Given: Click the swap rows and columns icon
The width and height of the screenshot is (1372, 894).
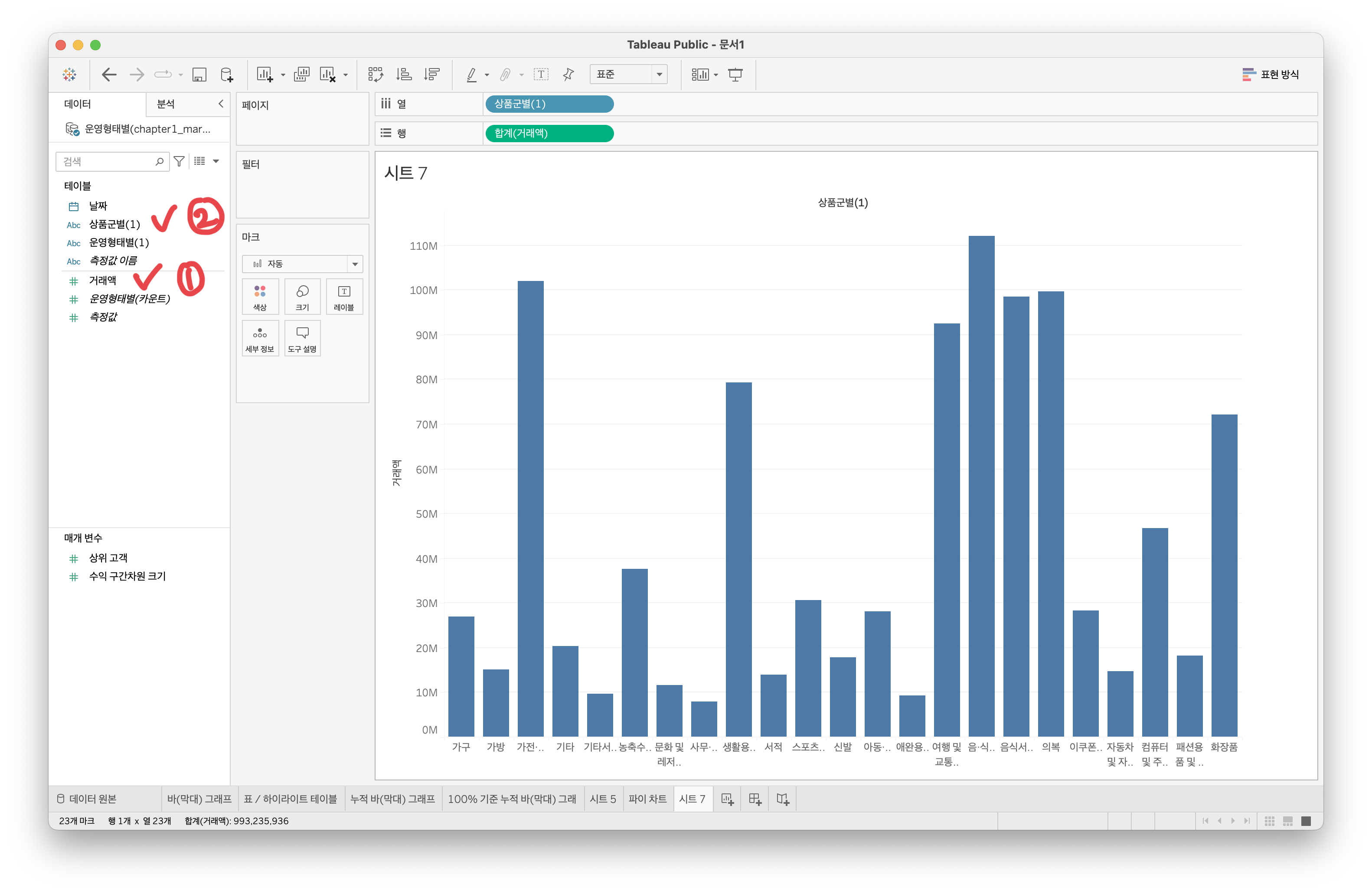Looking at the screenshot, I should 375,75.
